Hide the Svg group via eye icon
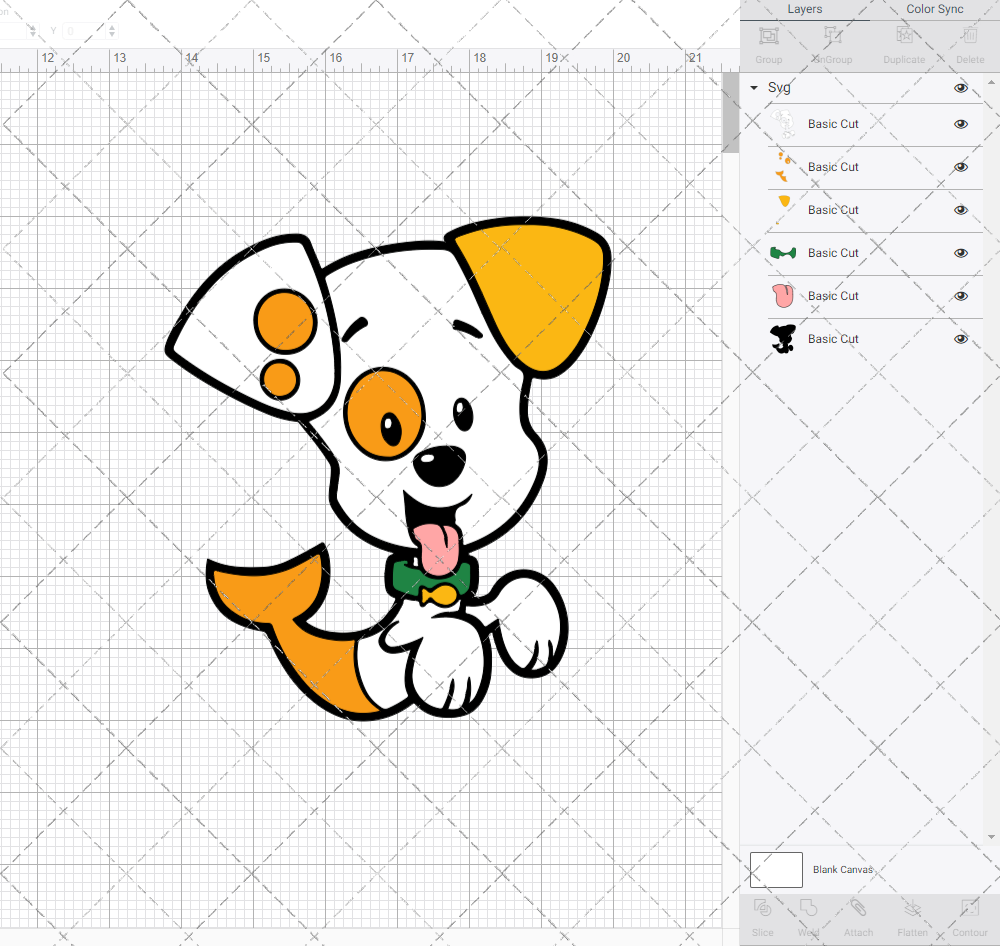Viewport: 1000px width, 946px height. coord(960,88)
